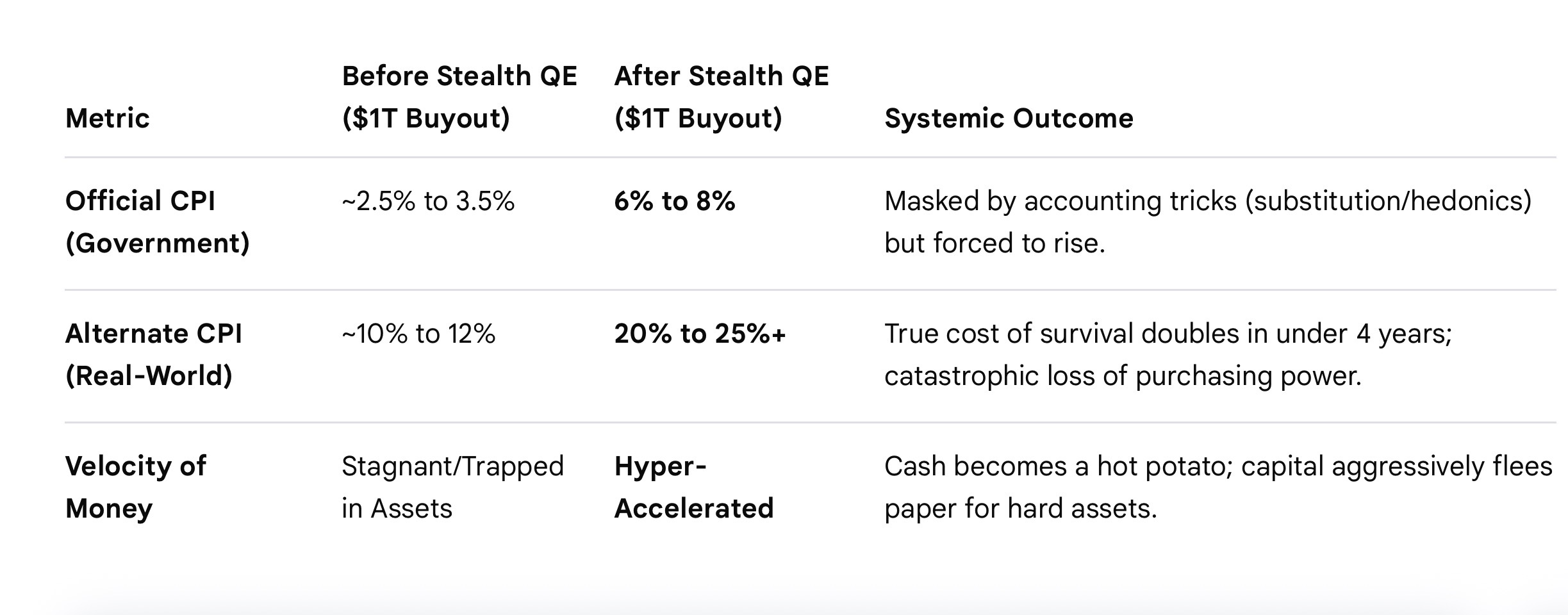1568x615 pixels.
Task: Select the Systemic Outcome column header
Action: 1009,119
